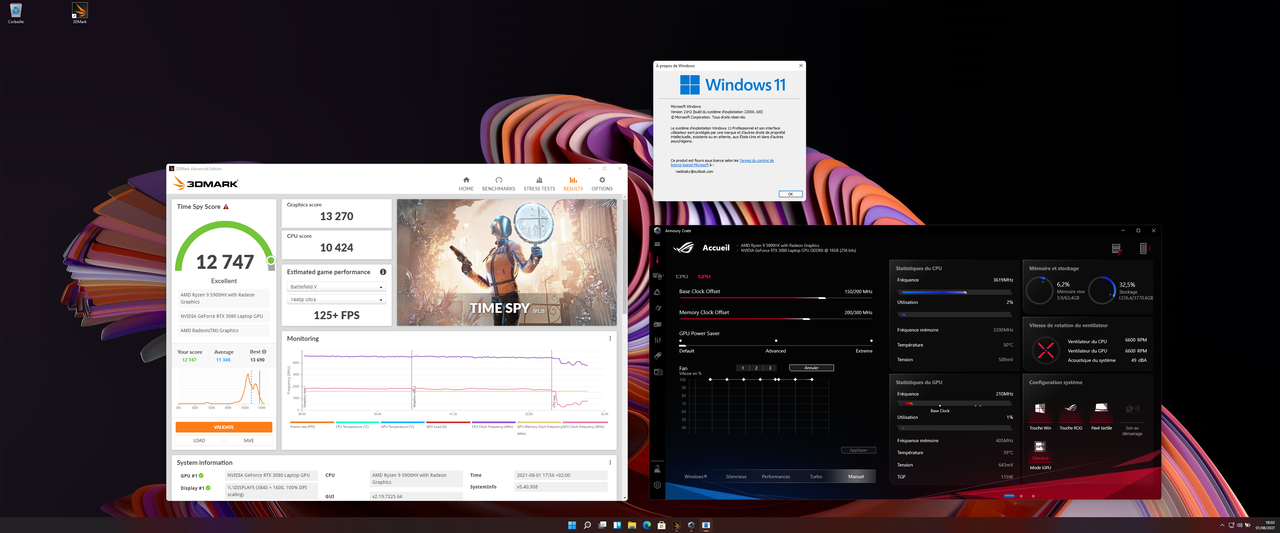Toggle the Touche ROG setting
This screenshot has height=533, width=1280.
[x=1070, y=415]
